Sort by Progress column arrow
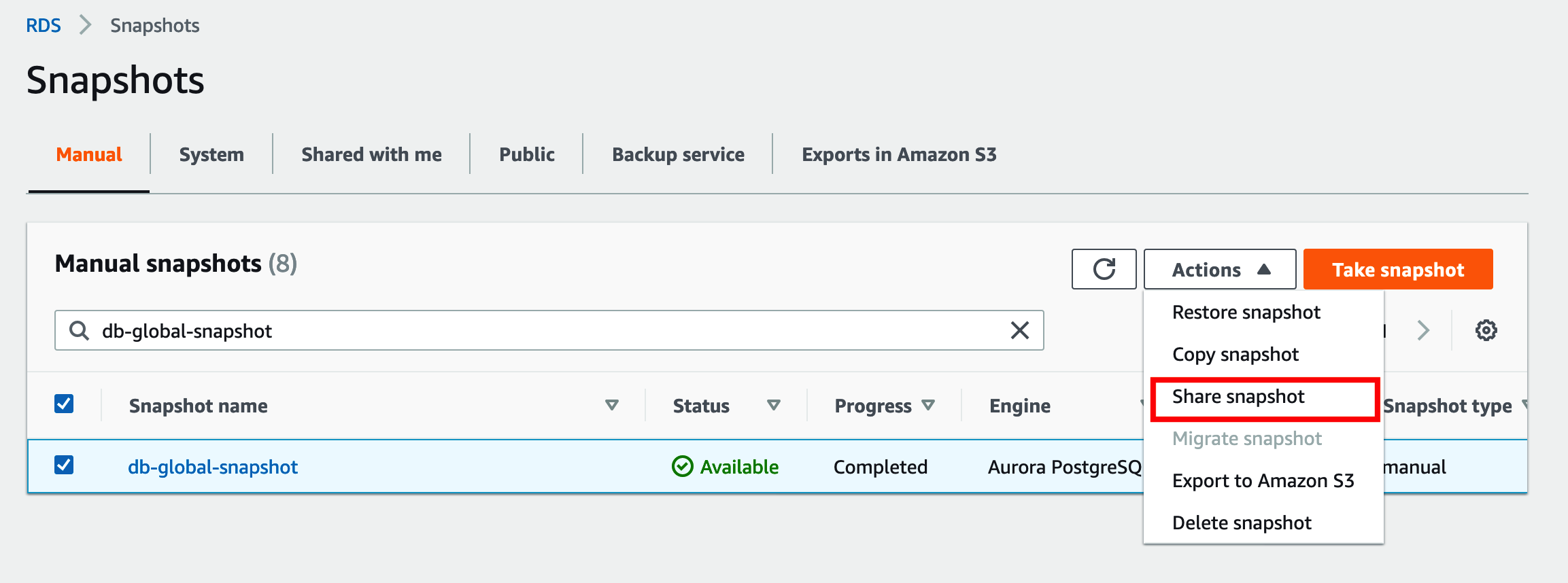The height and width of the screenshot is (583, 1568). (928, 406)
